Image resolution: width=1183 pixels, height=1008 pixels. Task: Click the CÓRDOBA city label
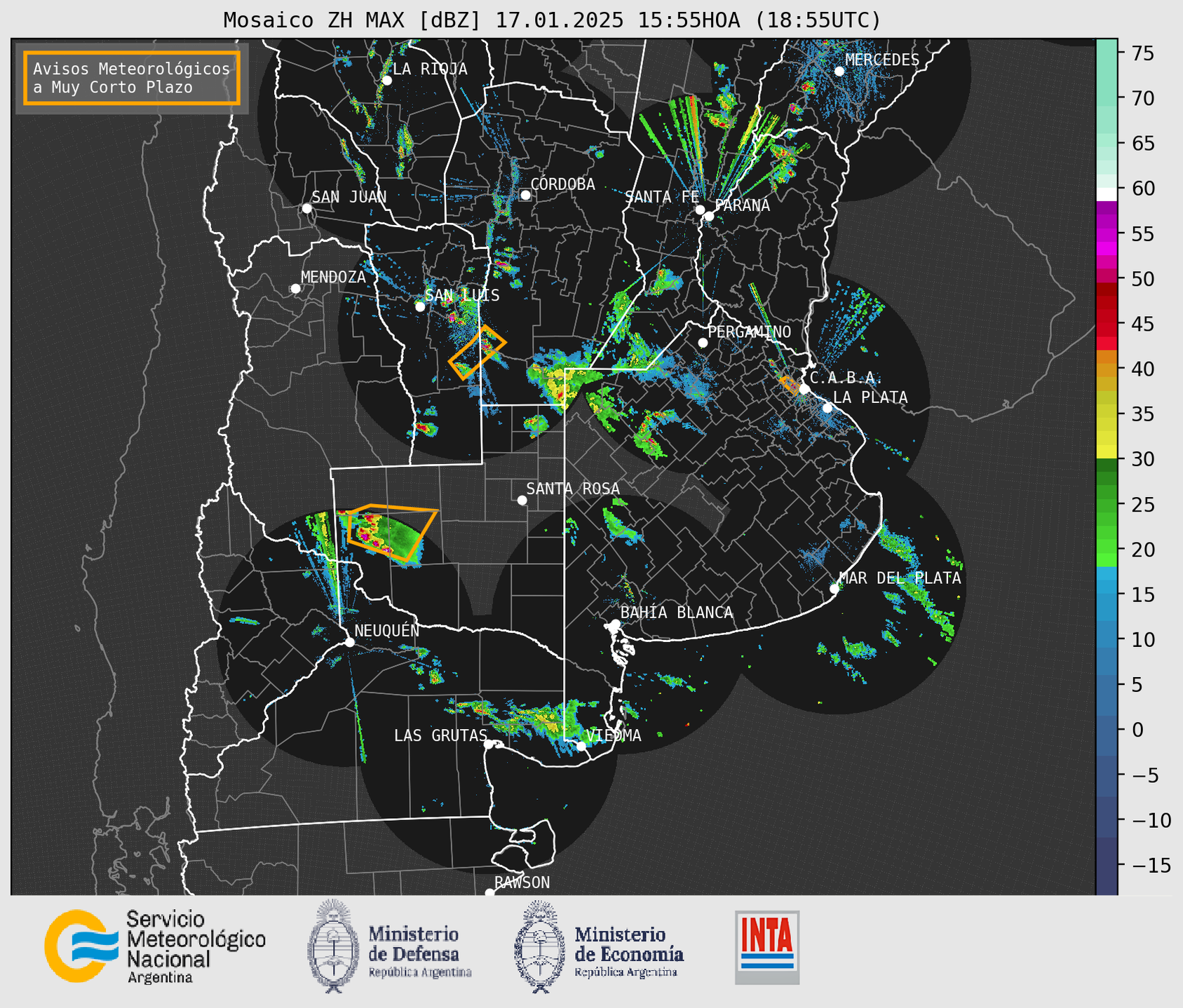[x=562, y=184]
